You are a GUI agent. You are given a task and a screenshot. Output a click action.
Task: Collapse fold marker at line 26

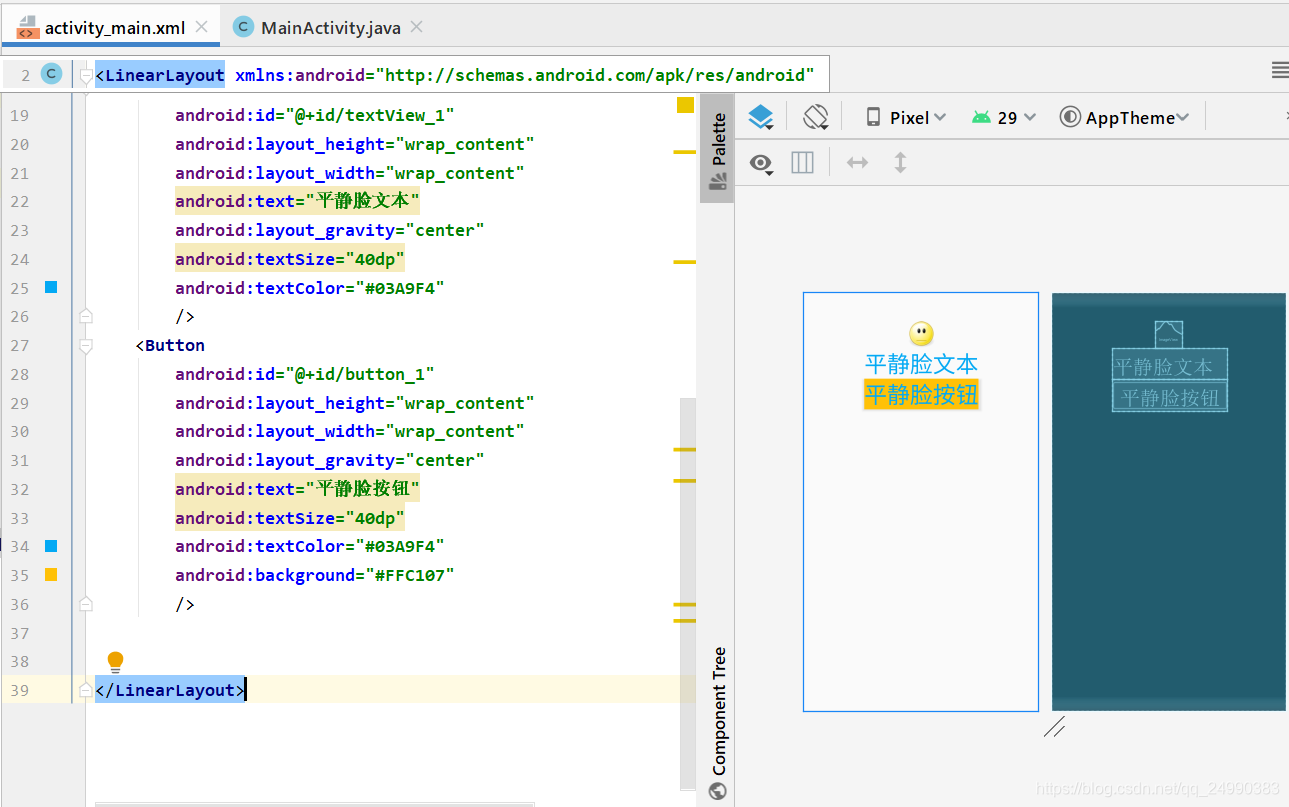point(86,316)
